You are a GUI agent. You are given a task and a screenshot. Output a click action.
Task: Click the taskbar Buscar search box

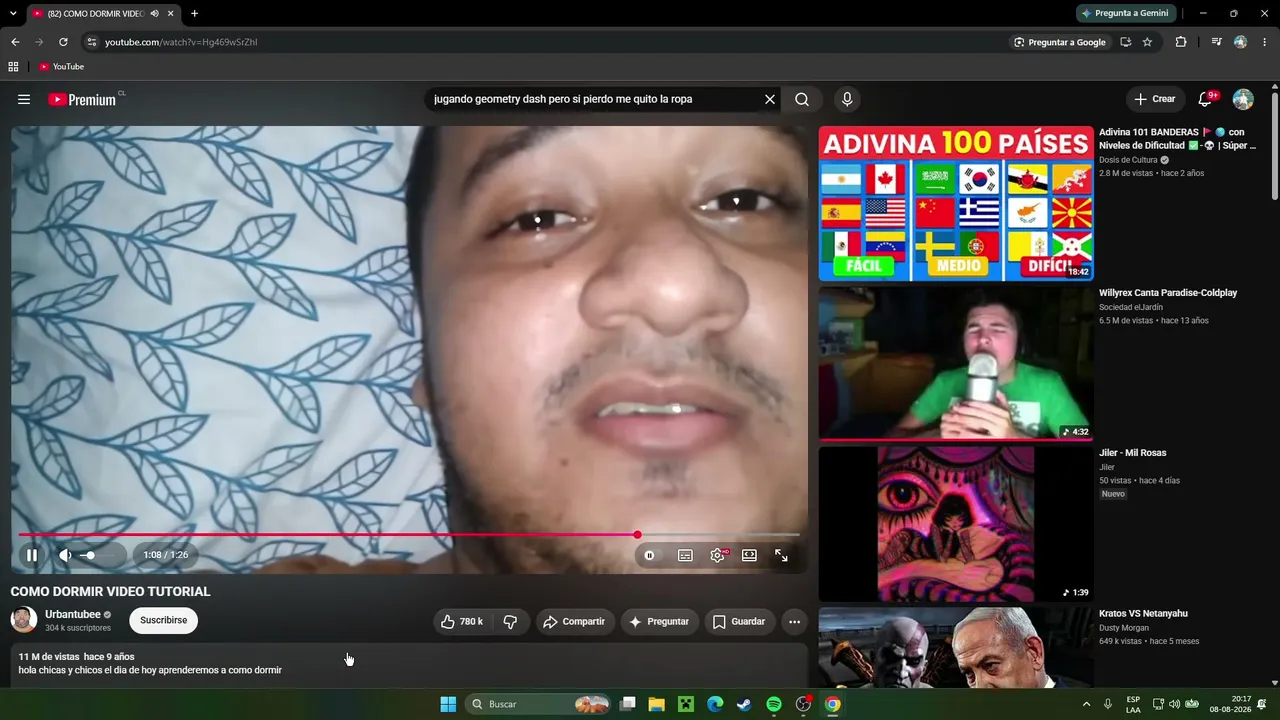click(538, 704)
